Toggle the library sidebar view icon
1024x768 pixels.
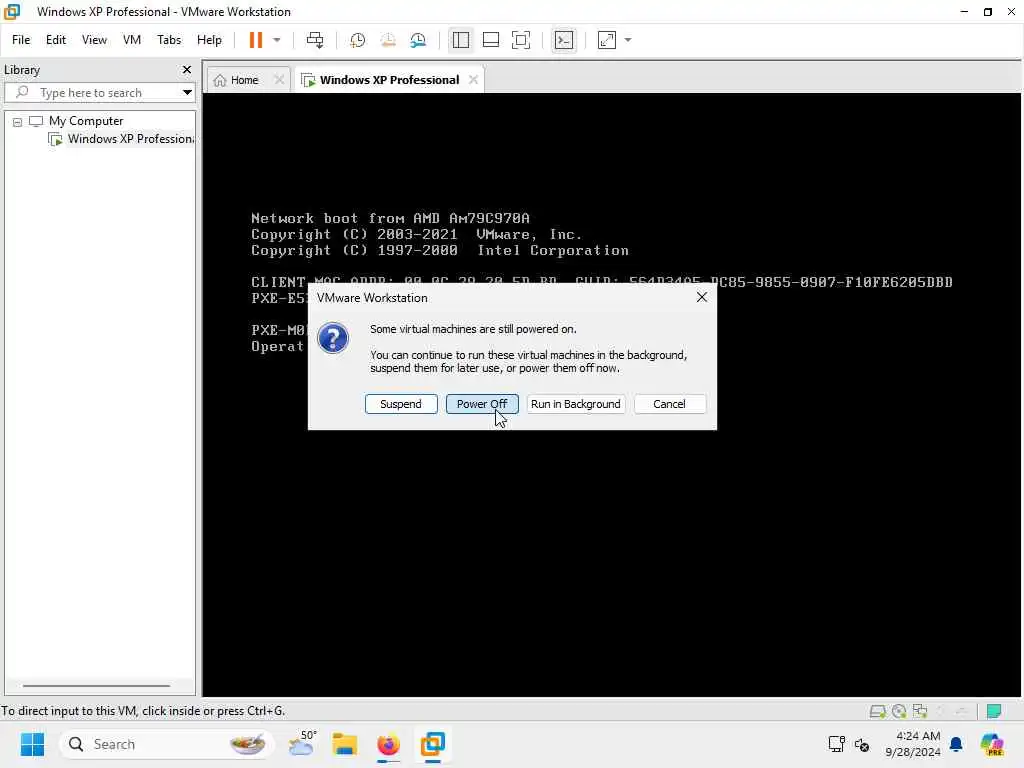point(460,40)
